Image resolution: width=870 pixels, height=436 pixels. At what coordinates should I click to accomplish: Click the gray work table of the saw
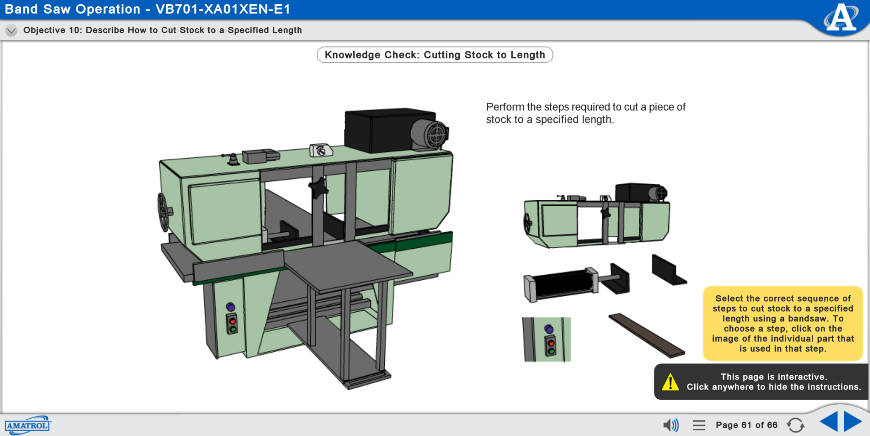pyautogui.click(x=350, y=267)
